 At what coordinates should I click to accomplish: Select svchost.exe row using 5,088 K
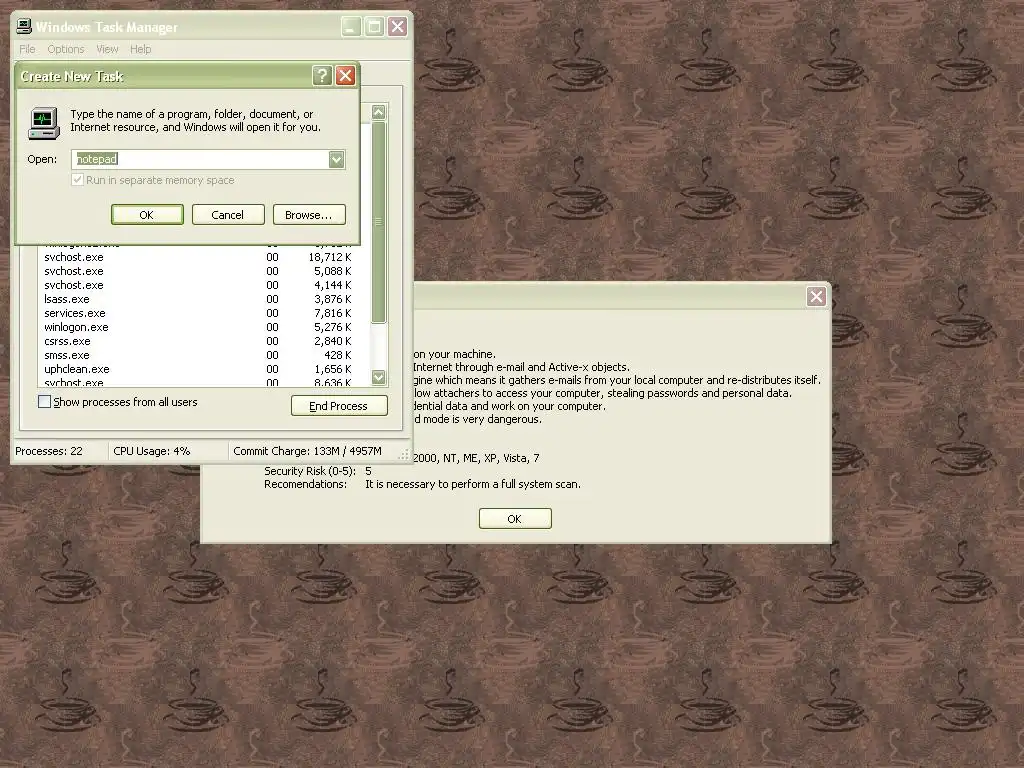[x=204, y=271]
